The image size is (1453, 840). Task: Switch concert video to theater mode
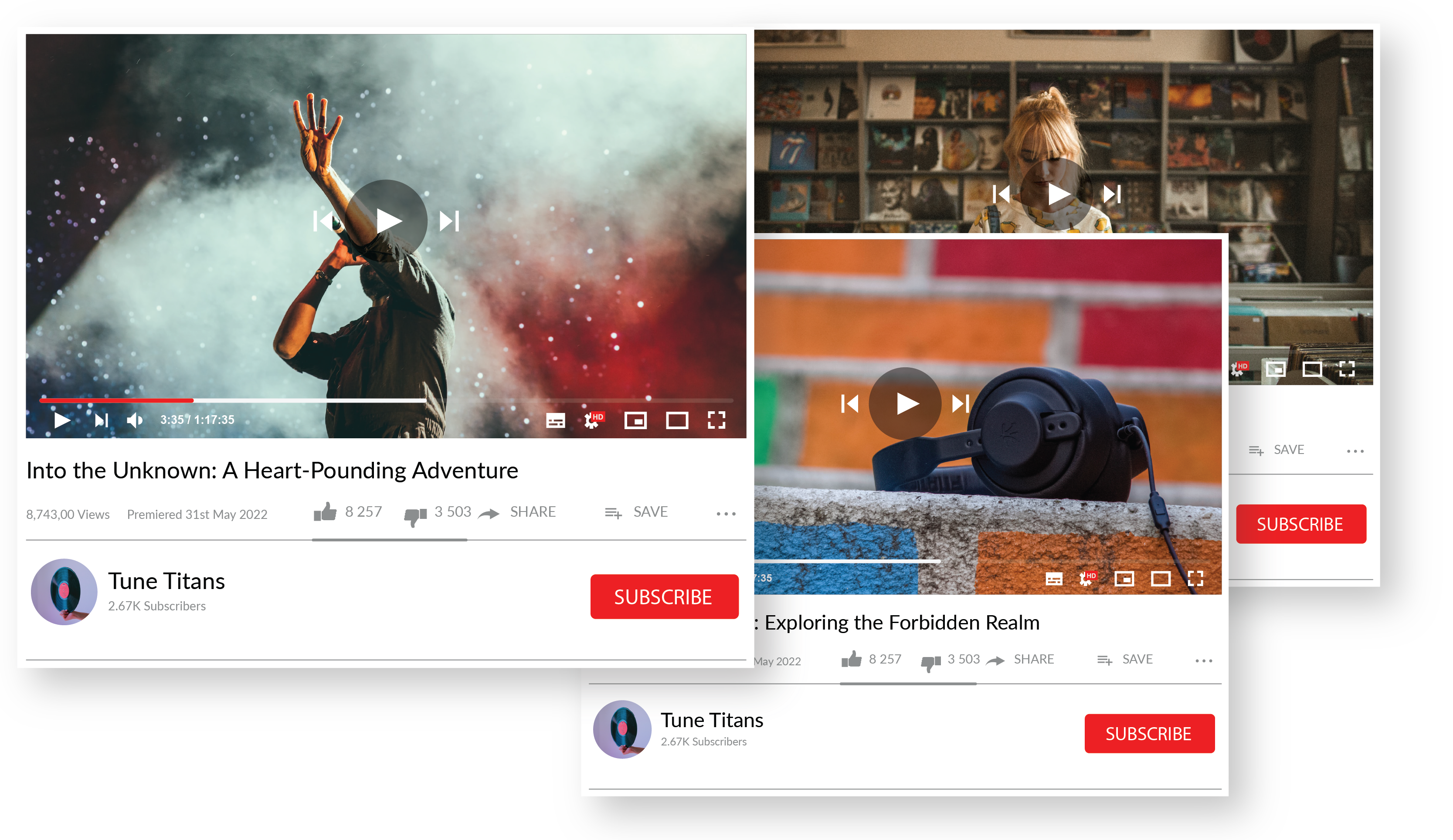click(677, 420)
